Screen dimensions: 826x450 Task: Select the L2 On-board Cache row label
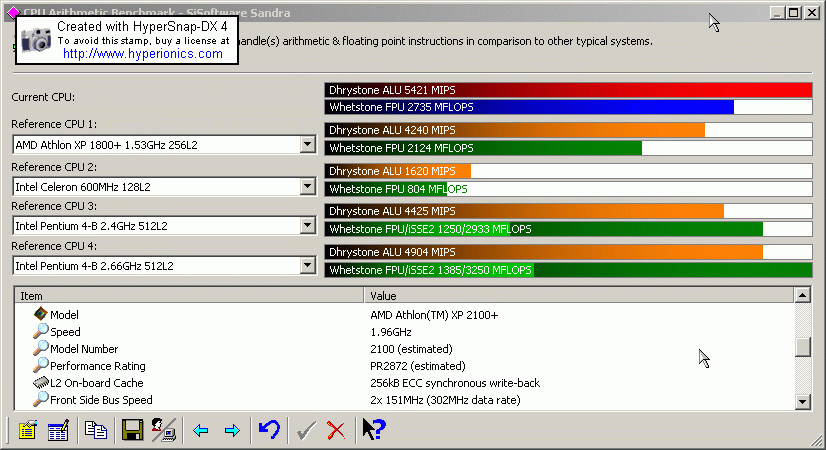(x=96, y=383)
